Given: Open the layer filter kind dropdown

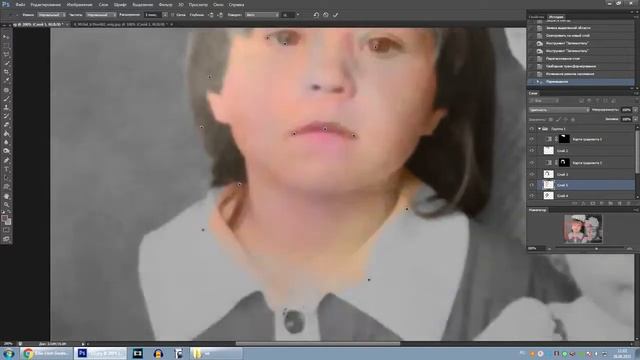Looking at the screenshot, I should (x=543, y=100).
